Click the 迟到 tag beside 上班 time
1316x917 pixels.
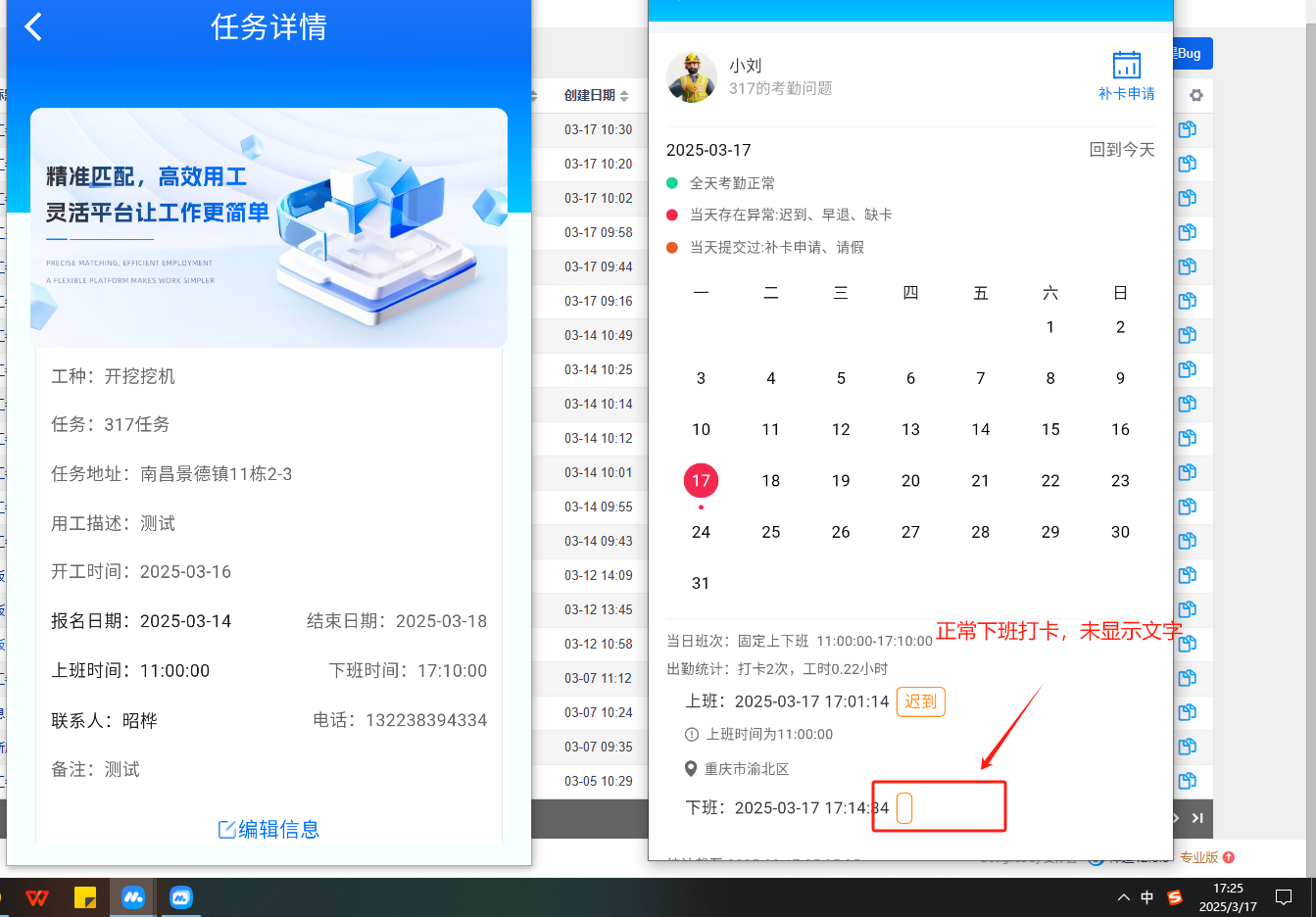[x=920, y=701]
